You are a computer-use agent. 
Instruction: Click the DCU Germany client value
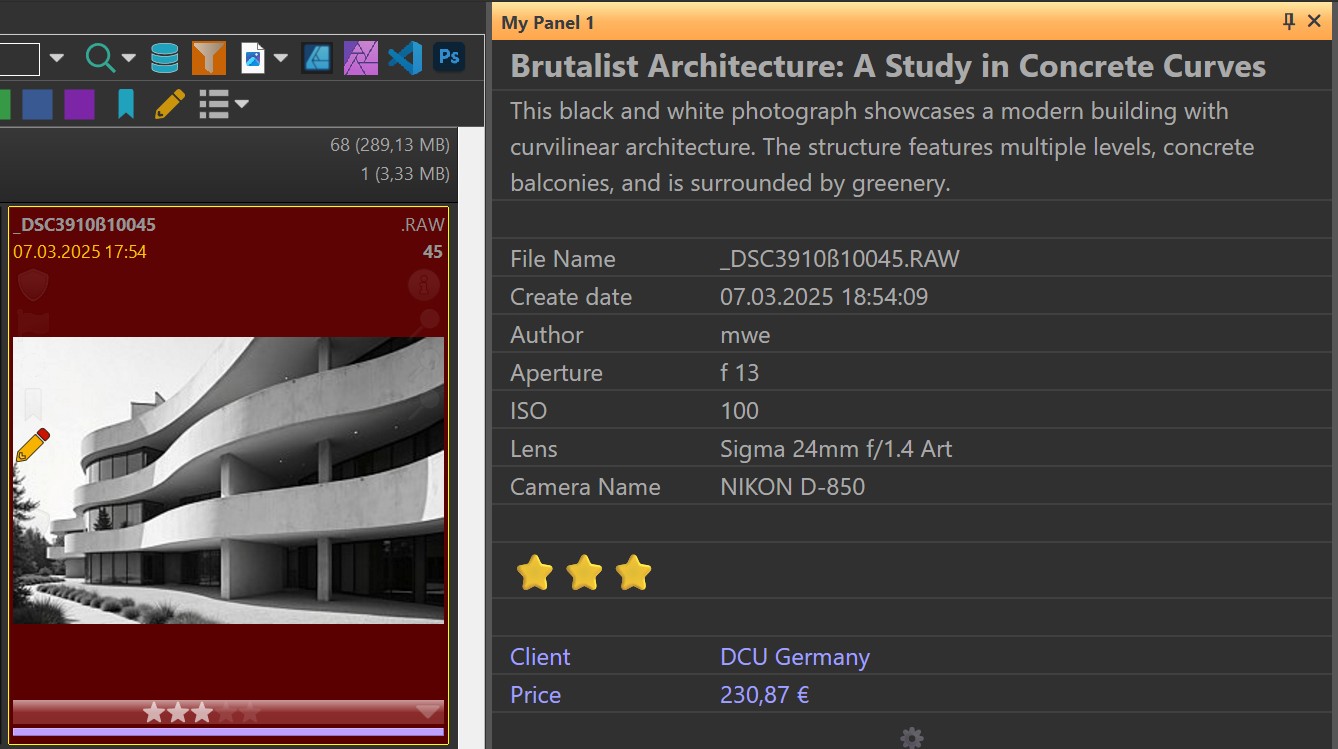(x=795, y=657)
